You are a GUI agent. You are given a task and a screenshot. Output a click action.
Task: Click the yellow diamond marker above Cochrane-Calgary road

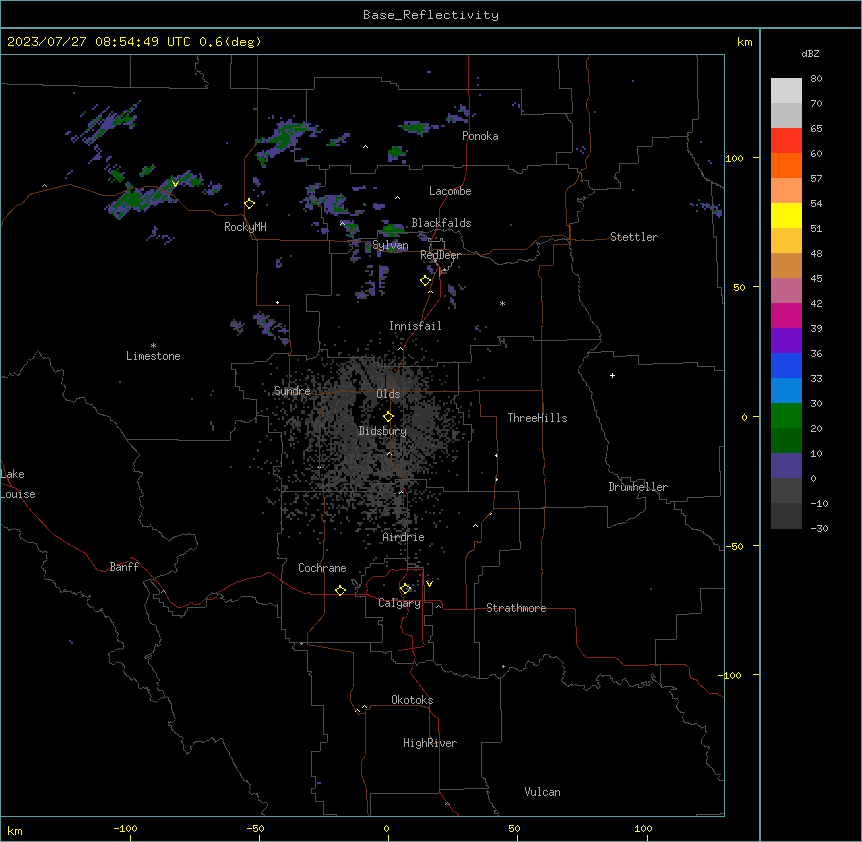click(x=340, y=590)
